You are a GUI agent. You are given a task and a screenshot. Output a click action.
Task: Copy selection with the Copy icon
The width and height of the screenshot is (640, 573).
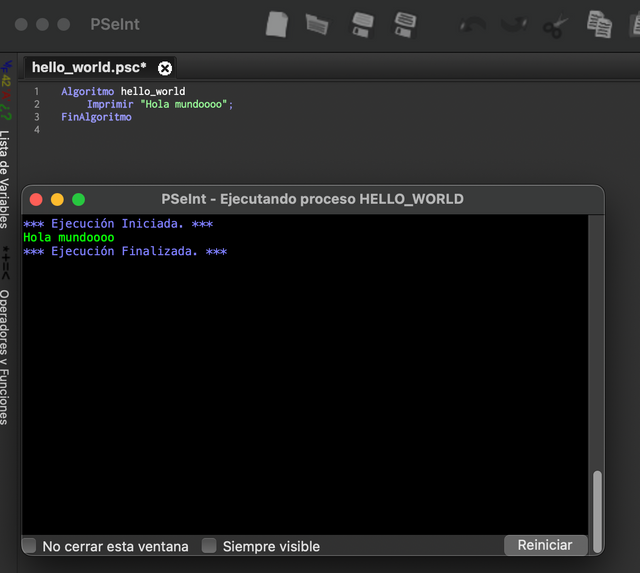pos(599,24)
